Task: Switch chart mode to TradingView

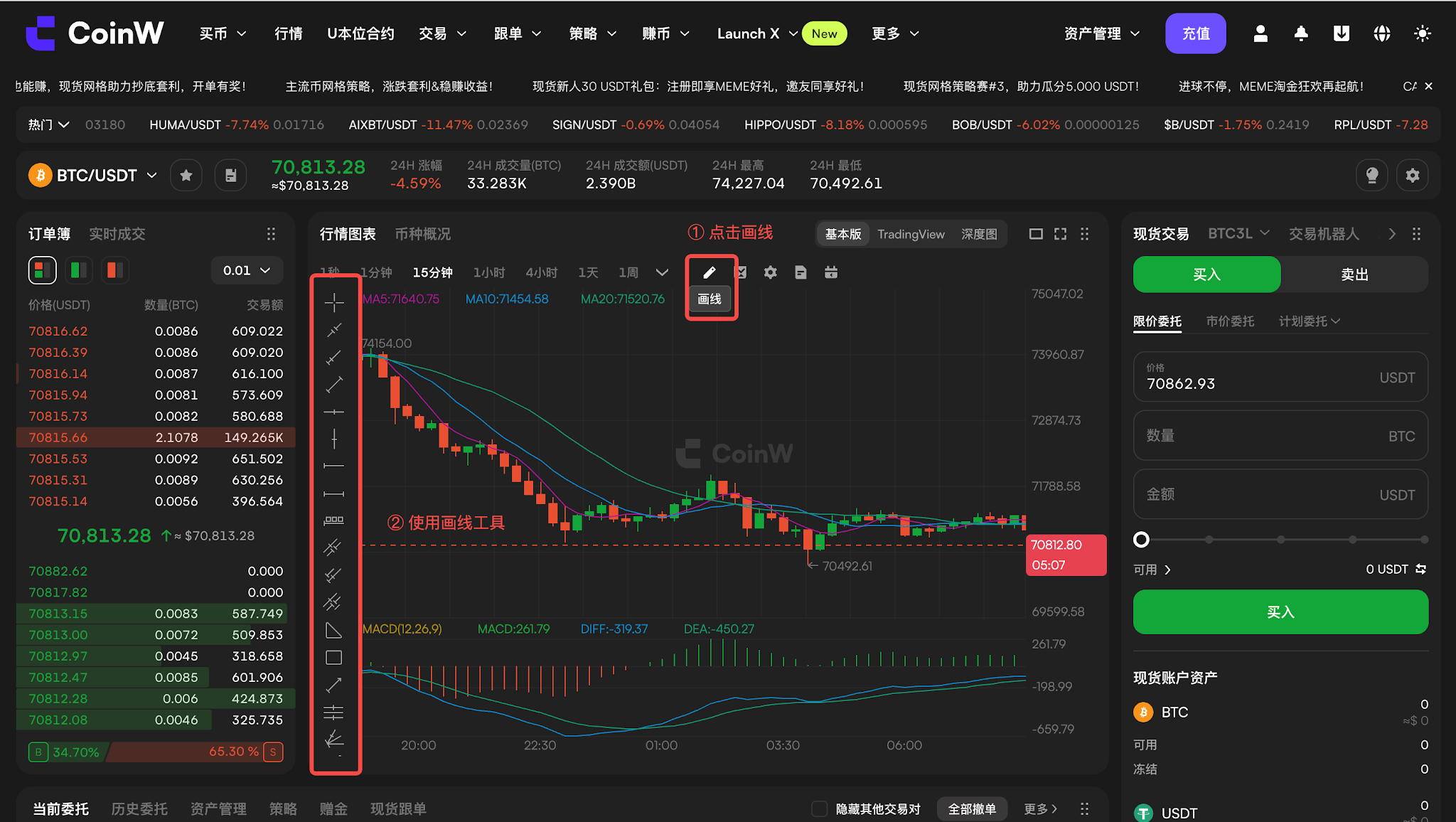Action: coord(911,234)
